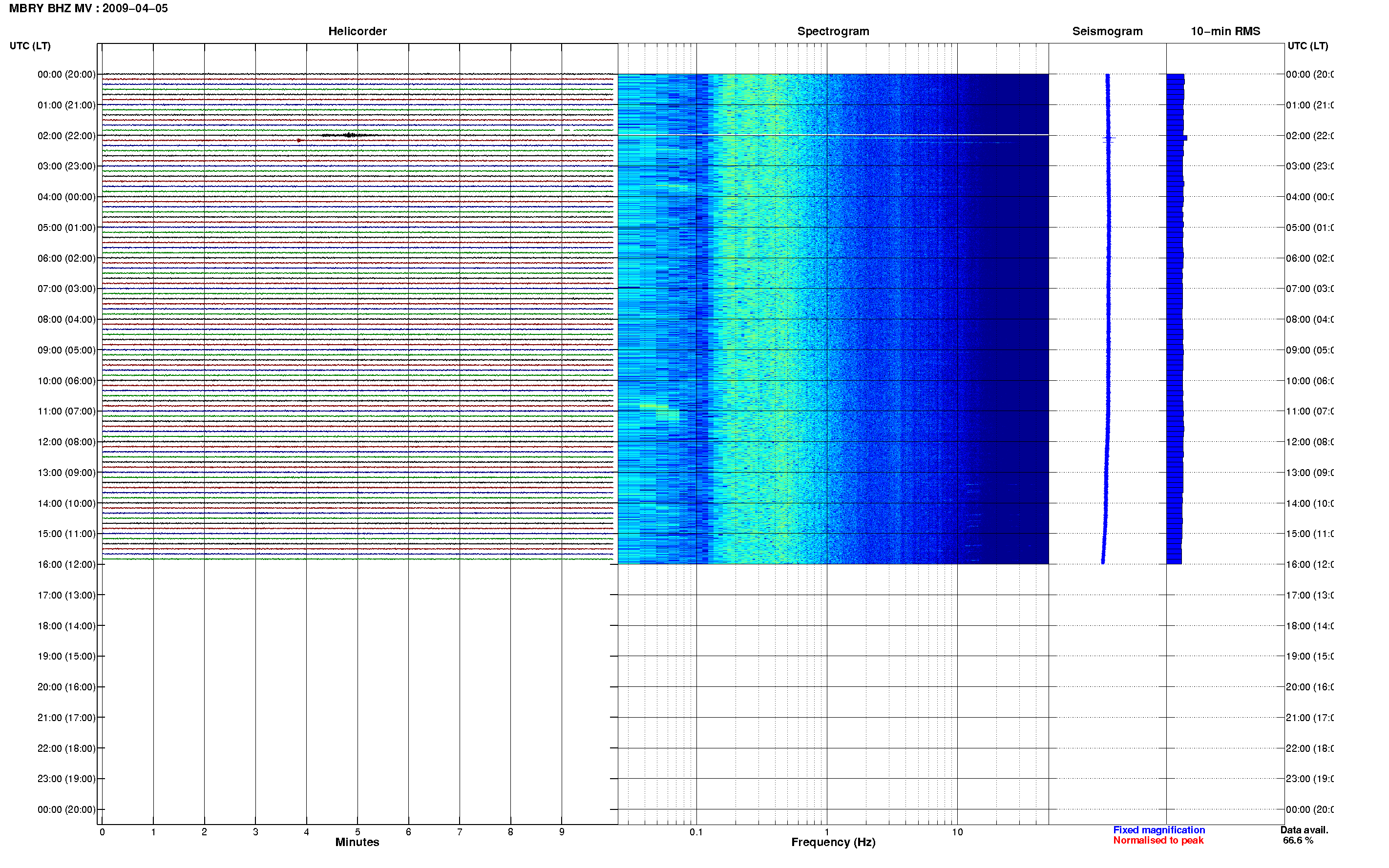Viewport: 1389px width, 868px height.
Task: Select the left time label "08:00 (04:00)"
Action: pyautogui.click(x=66, y=319)
